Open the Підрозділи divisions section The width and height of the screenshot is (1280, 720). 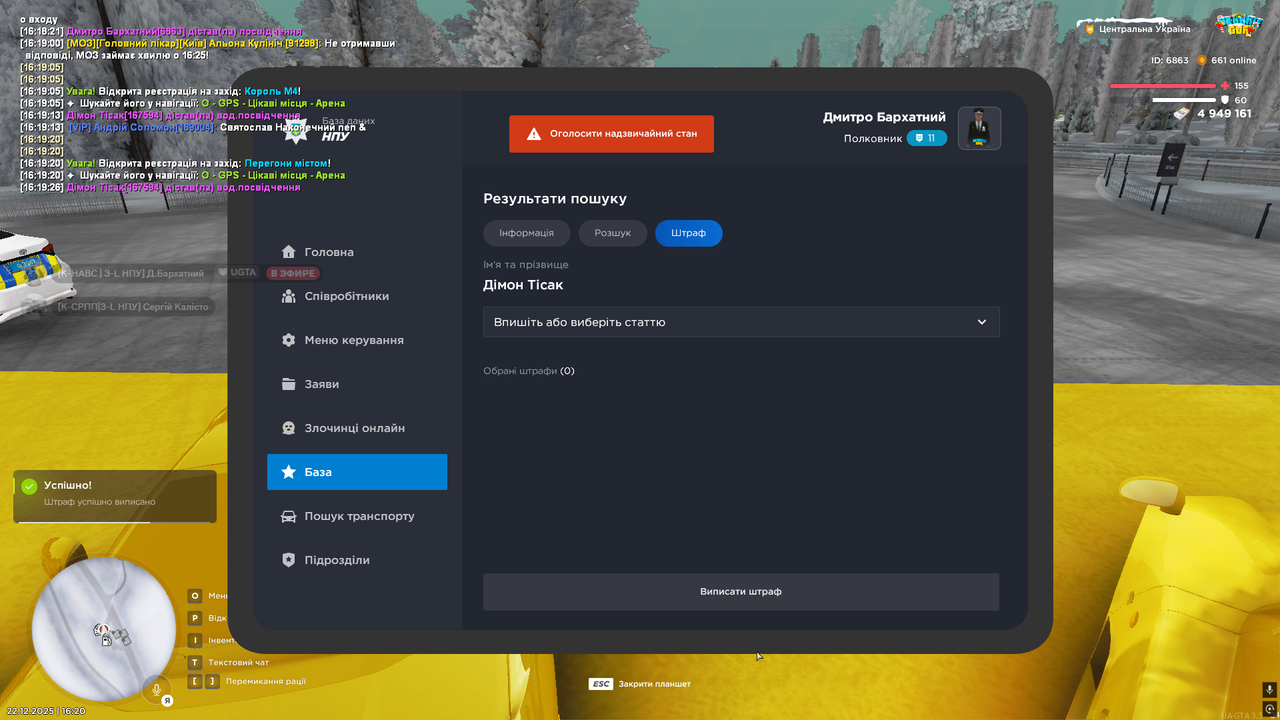(357, 560)
